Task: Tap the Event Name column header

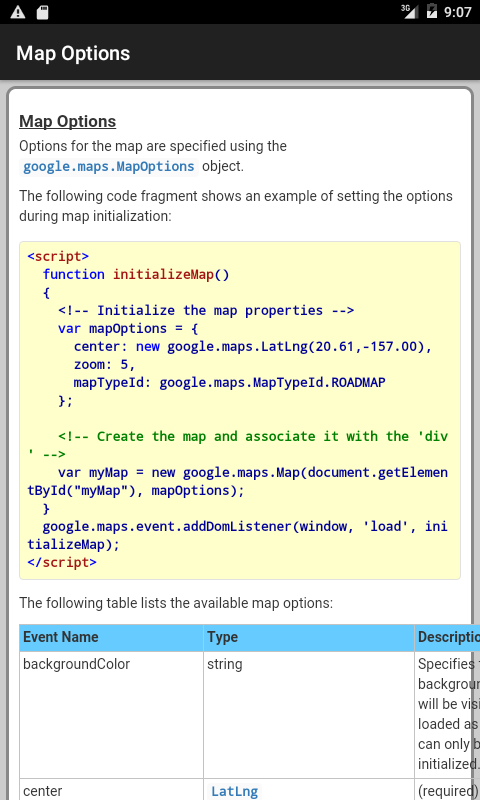Action: click(111, 637)
